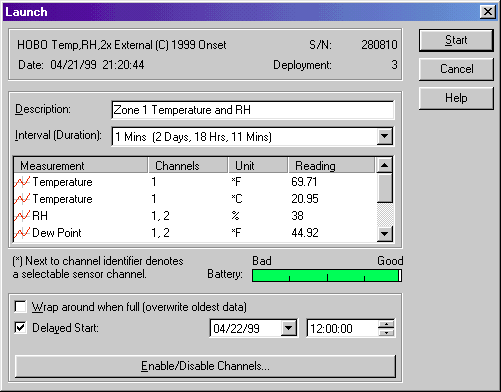Click the Deployment value 3
Image resolution: width=501 pixels, height=392 pixels.
pos(394,65)
